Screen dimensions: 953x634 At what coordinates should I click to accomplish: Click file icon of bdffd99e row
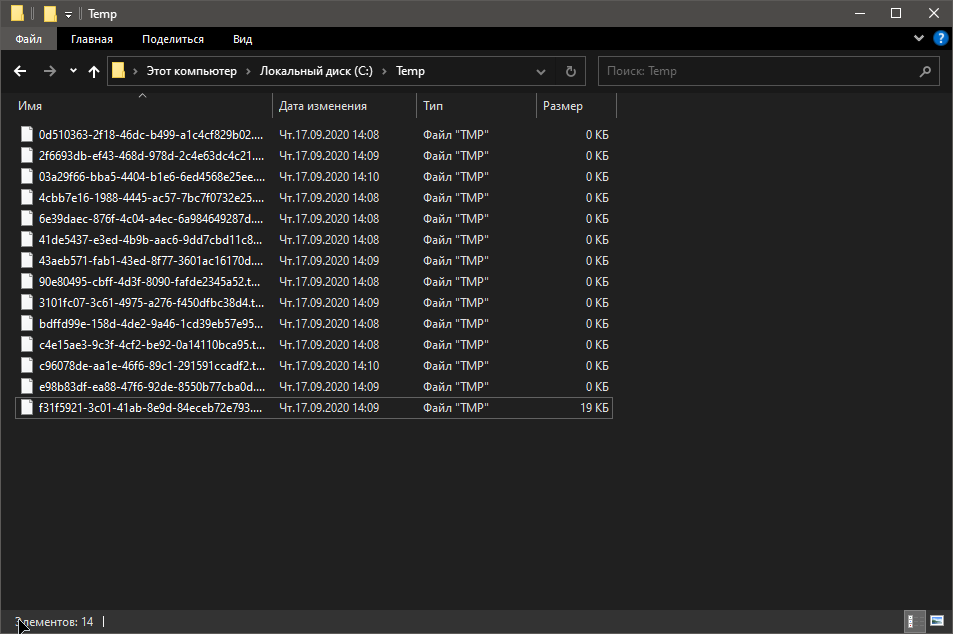[27, 323]
